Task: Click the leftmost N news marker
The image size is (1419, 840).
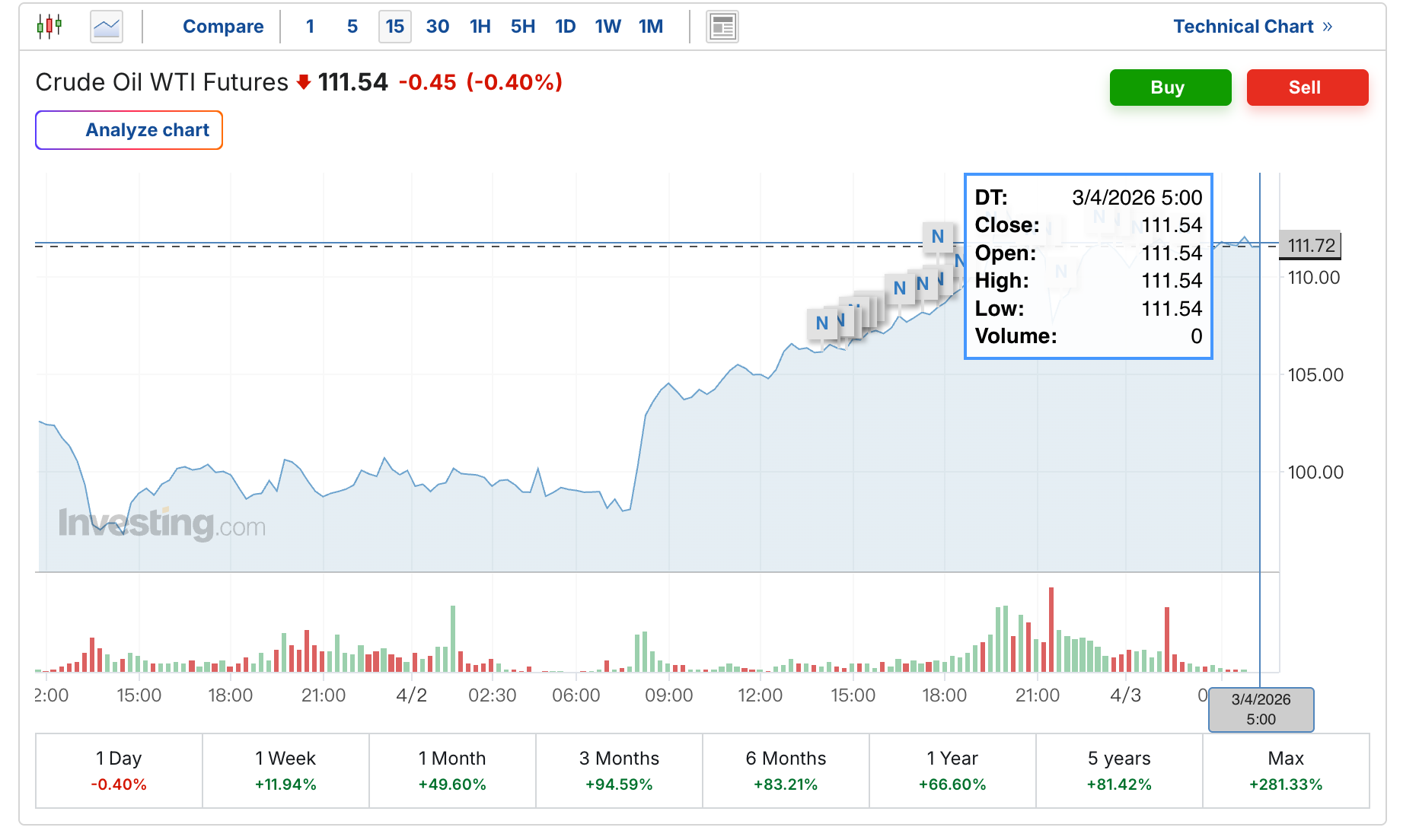Action: (821, 323)
